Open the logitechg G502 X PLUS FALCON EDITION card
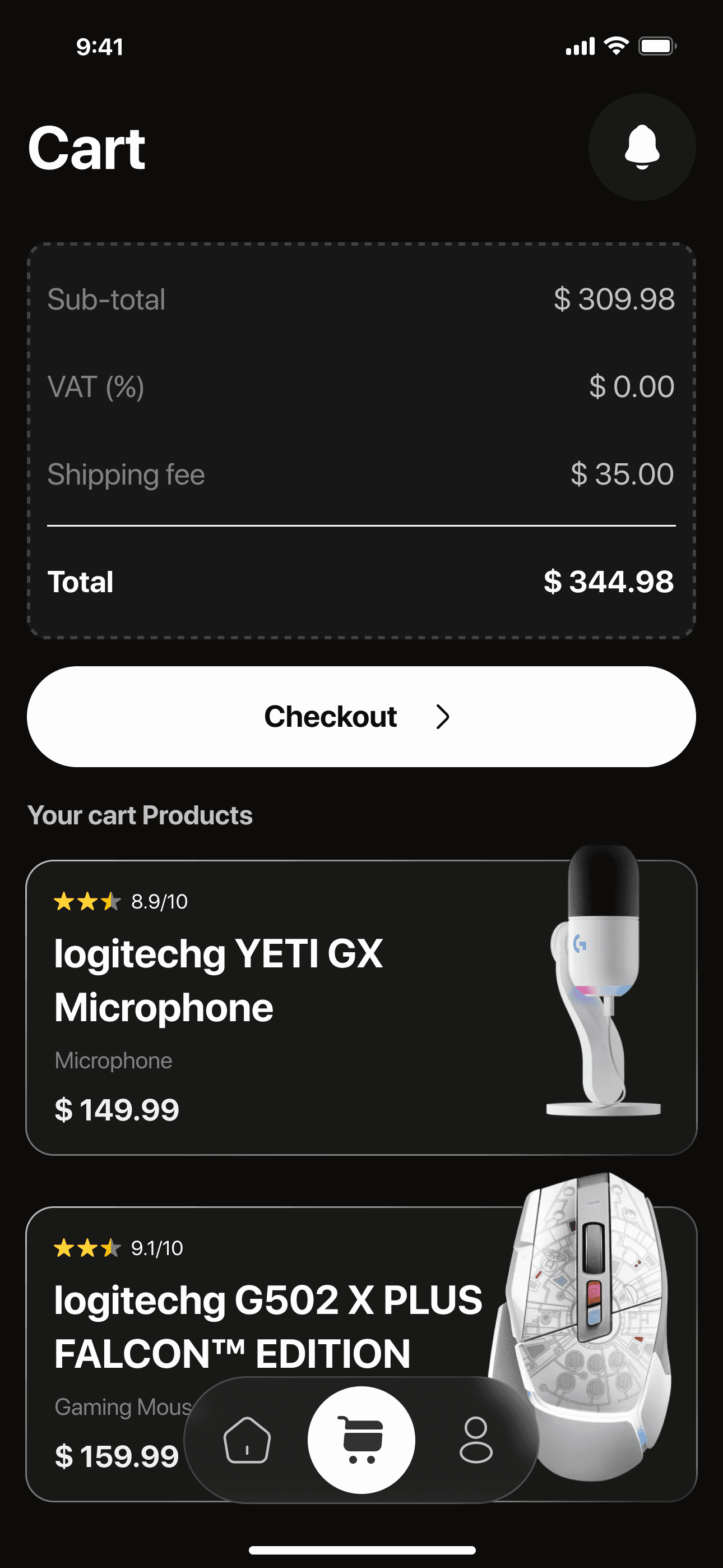The image size is (723, 1568). pyautogui.click(x=361, y=1354)
